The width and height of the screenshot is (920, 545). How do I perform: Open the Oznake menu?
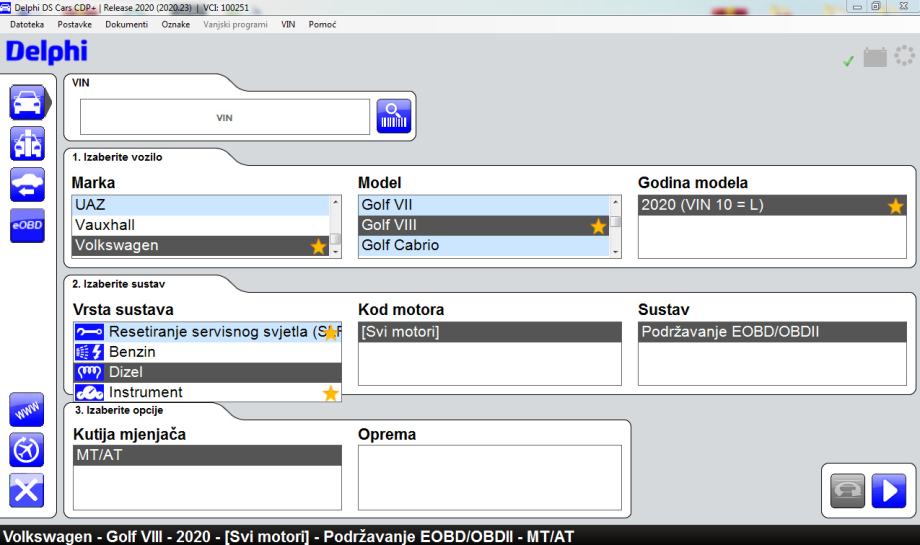[x=175, y=25]
